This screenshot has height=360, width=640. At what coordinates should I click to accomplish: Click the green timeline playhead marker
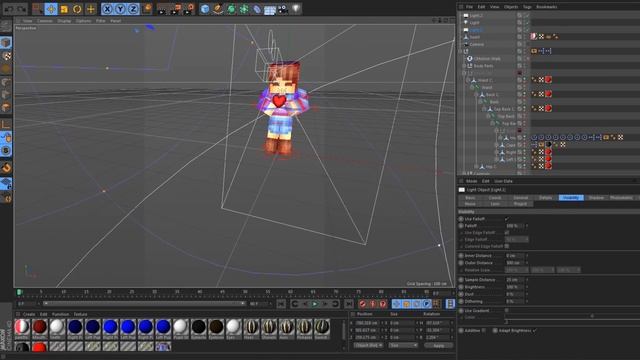click(19, 292)
